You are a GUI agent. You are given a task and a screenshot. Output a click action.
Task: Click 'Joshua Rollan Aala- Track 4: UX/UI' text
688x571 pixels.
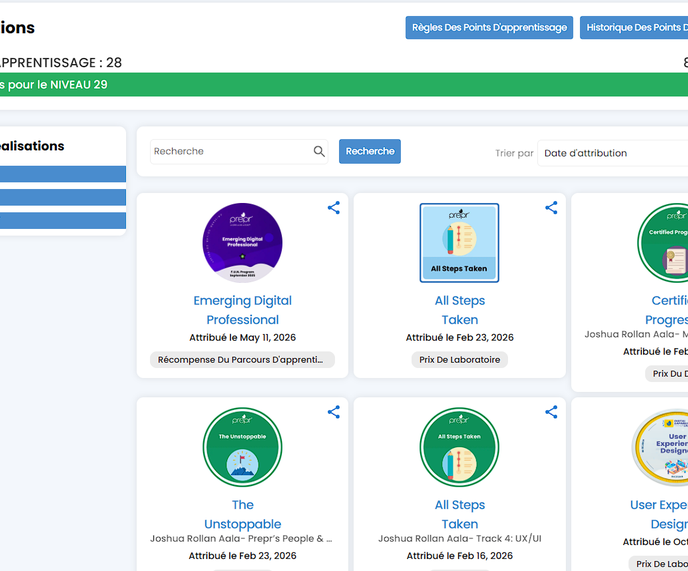tap(460, 539)
